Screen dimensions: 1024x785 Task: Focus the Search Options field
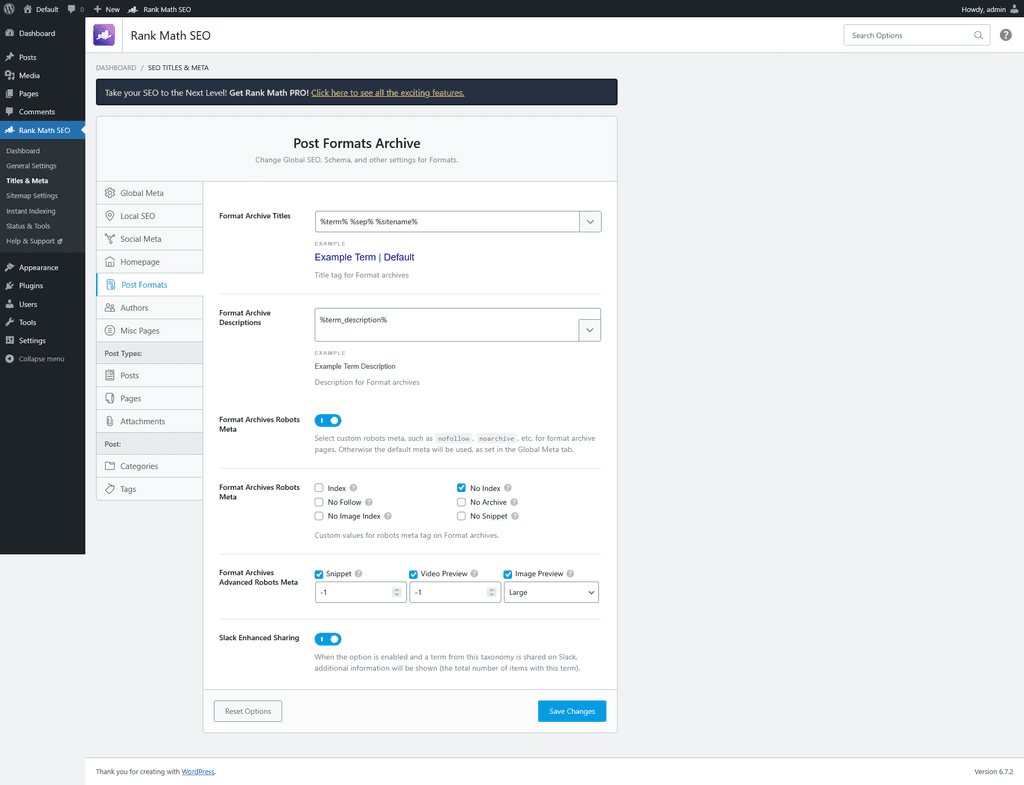click(917, 35)
